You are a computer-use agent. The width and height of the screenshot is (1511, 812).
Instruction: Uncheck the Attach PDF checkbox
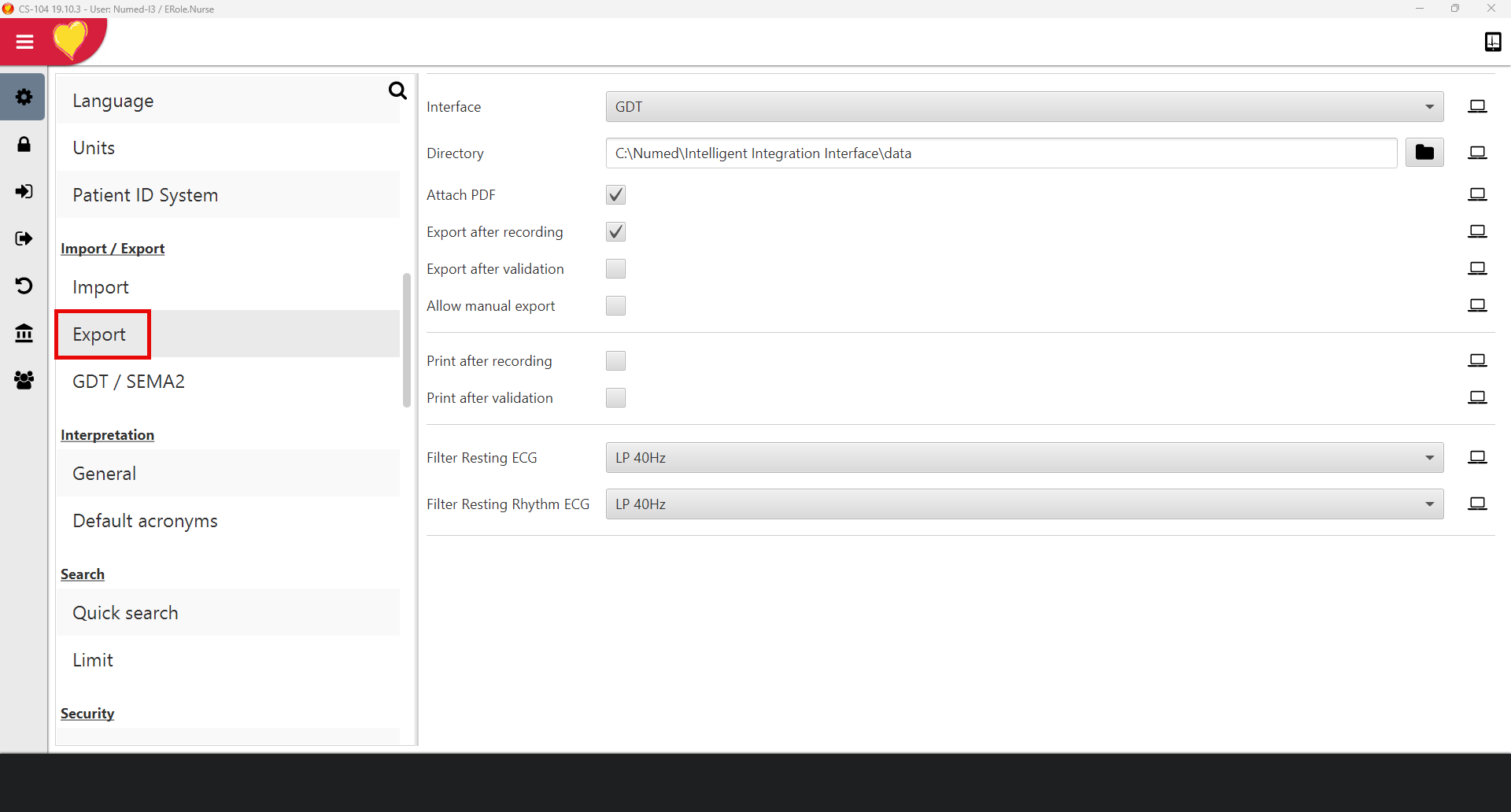coord(615,195)
